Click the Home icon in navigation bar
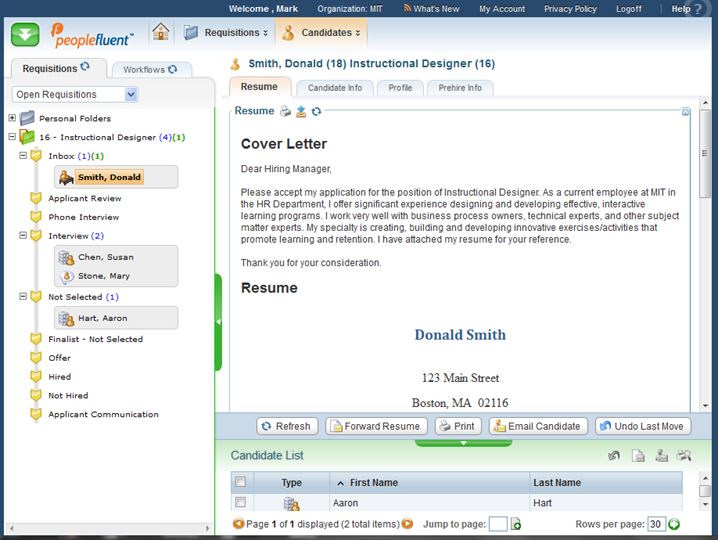The image size is (718, 540). [x=160, y=32]
